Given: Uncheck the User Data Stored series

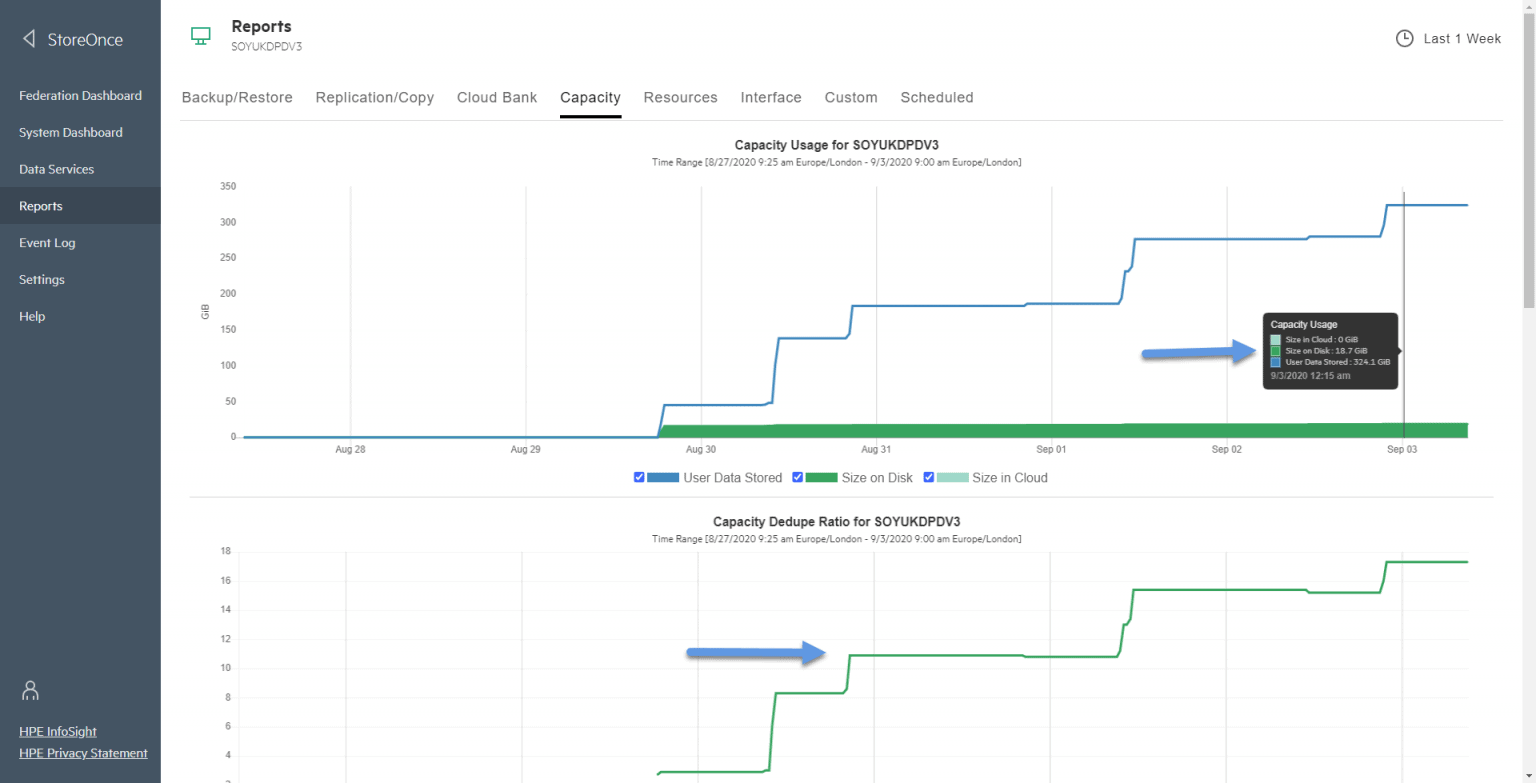Looking at the screenshot, I should pyautogui.click(x=639, y=477).
